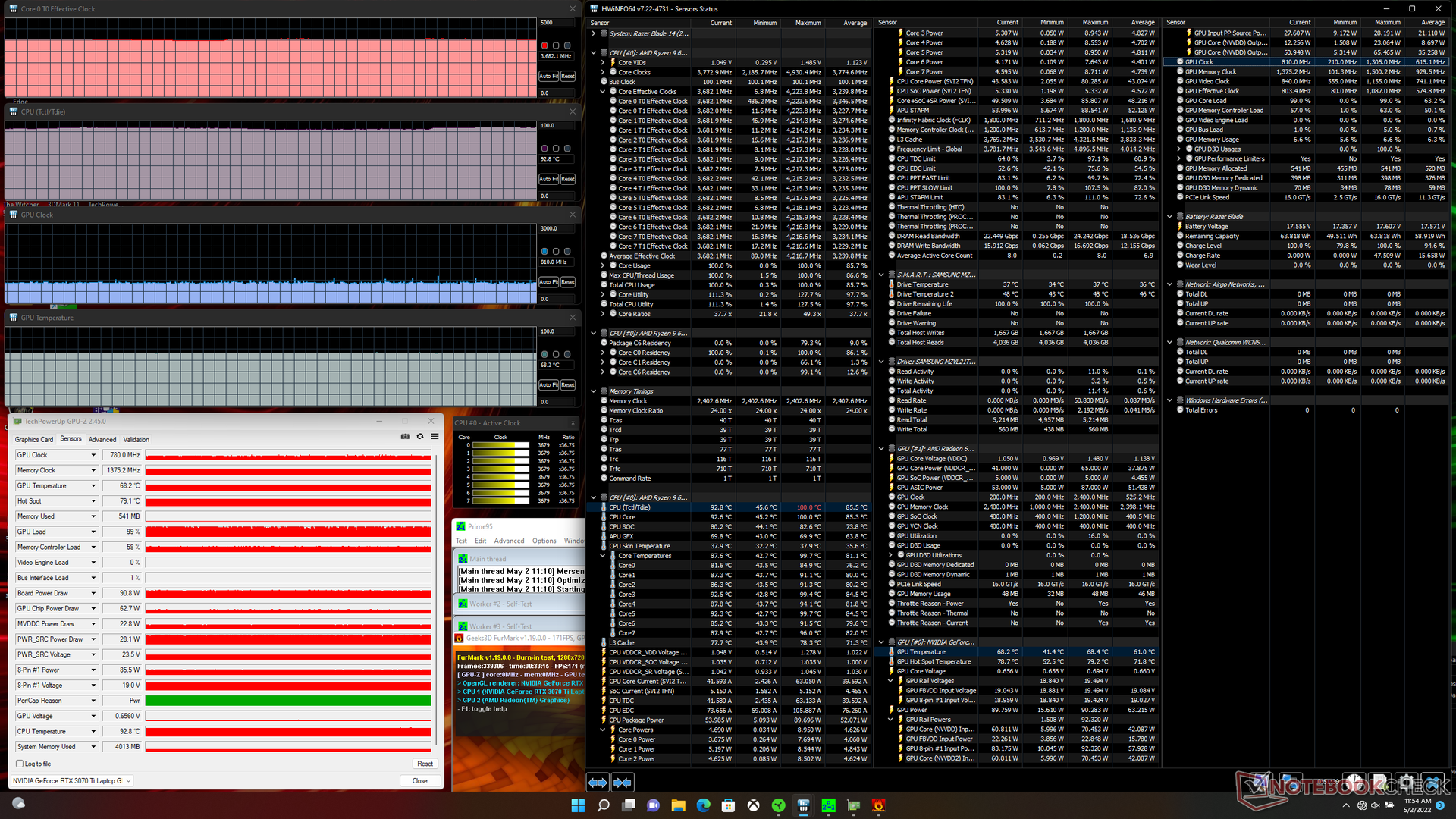
Task: Click Auto Fit in GPU Temperature graph
Action: coord(549,385)
